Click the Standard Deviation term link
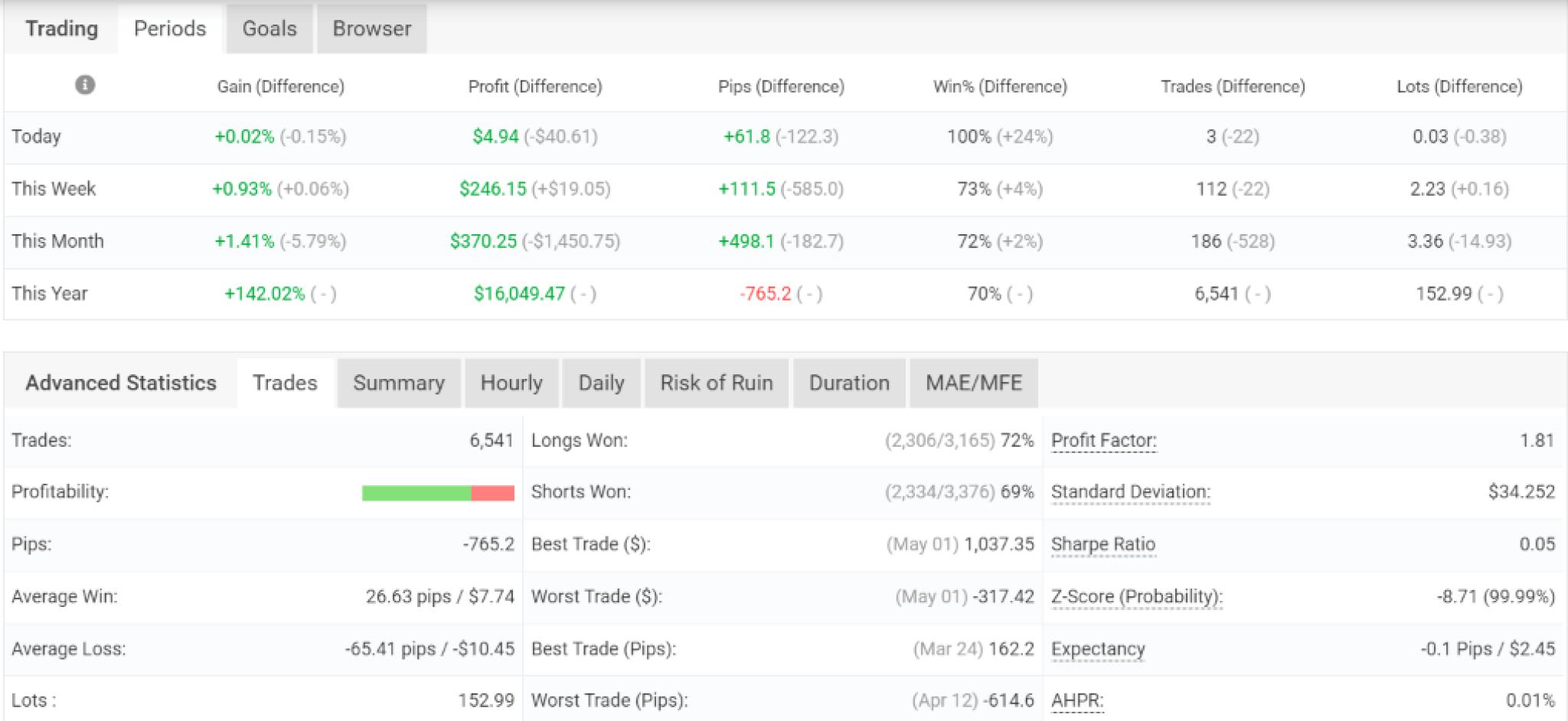The width and height of the screenshot is (1568, 721). point(1131,491)
